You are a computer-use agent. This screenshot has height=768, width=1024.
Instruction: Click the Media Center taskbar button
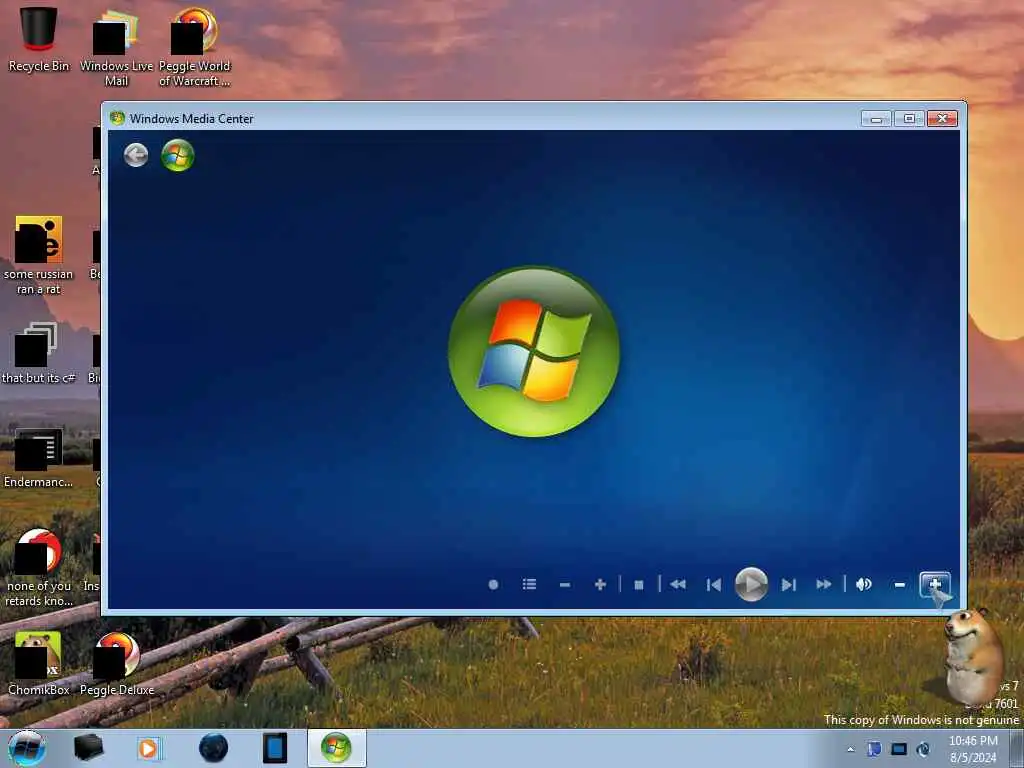pyautogui.click(x=336, y=748)
